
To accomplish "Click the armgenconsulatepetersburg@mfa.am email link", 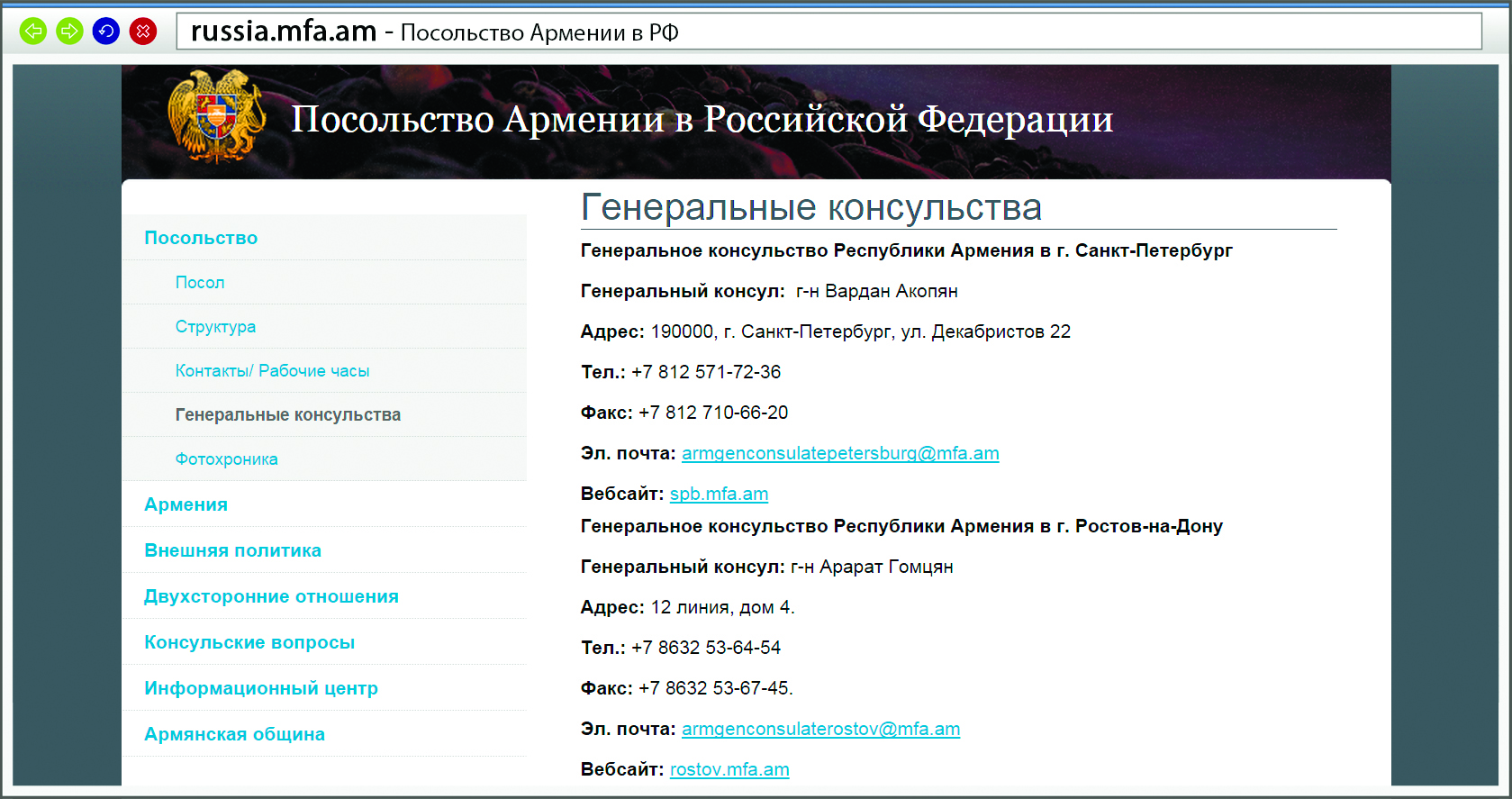I will click(x=840, y=453).
